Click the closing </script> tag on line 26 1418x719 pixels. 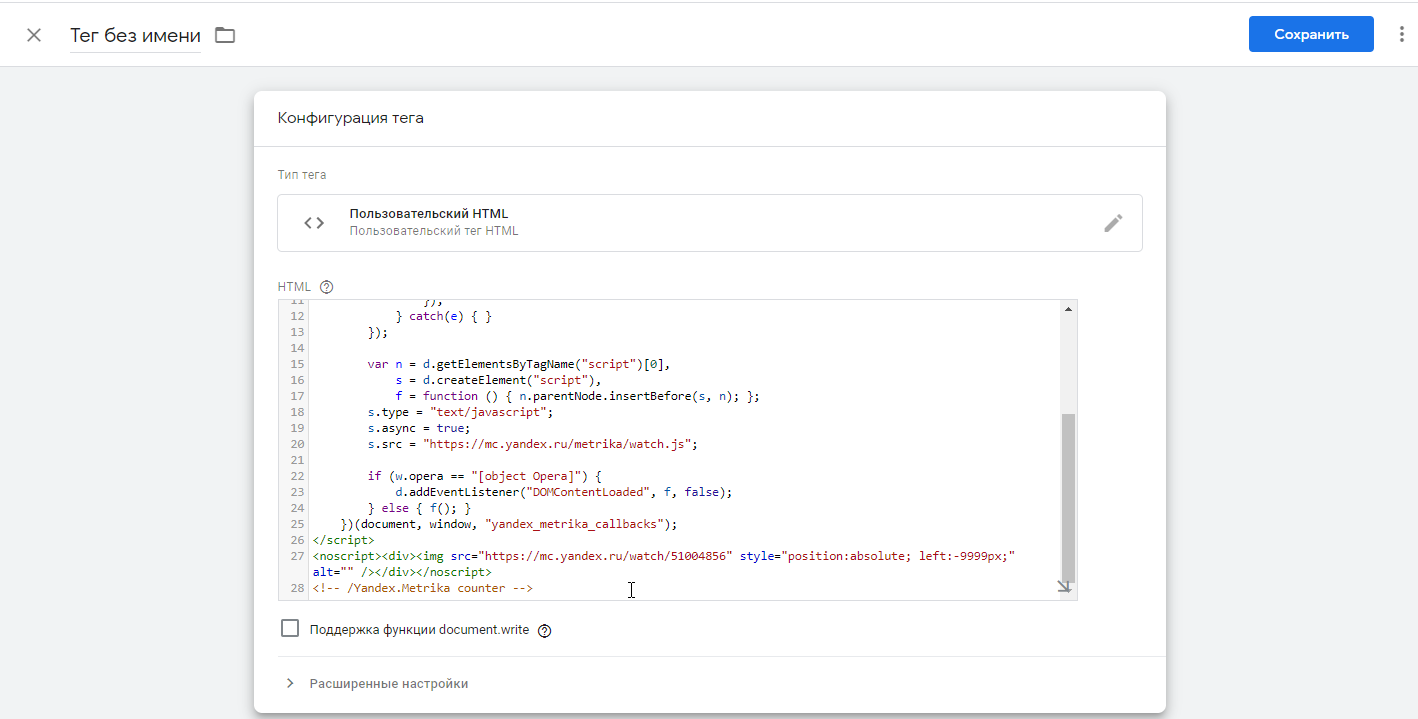point(343,540)
